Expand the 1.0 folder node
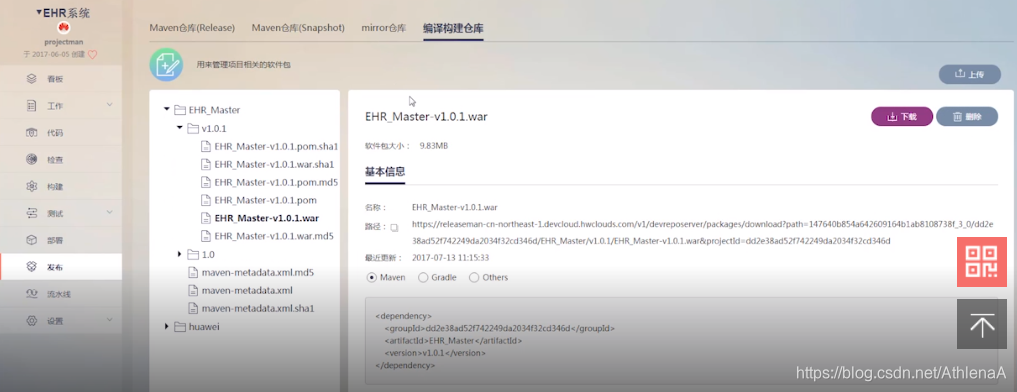This screenshot has width=1017, height=392. point(180,254)
